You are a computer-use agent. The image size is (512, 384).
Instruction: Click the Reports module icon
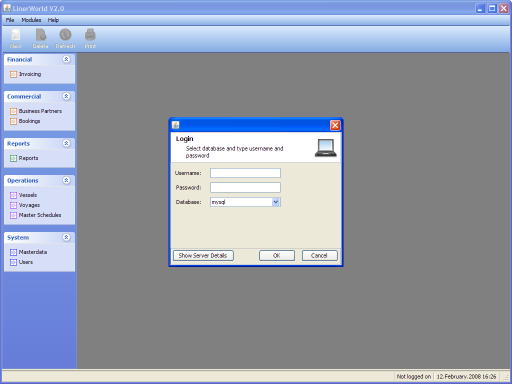13,158
